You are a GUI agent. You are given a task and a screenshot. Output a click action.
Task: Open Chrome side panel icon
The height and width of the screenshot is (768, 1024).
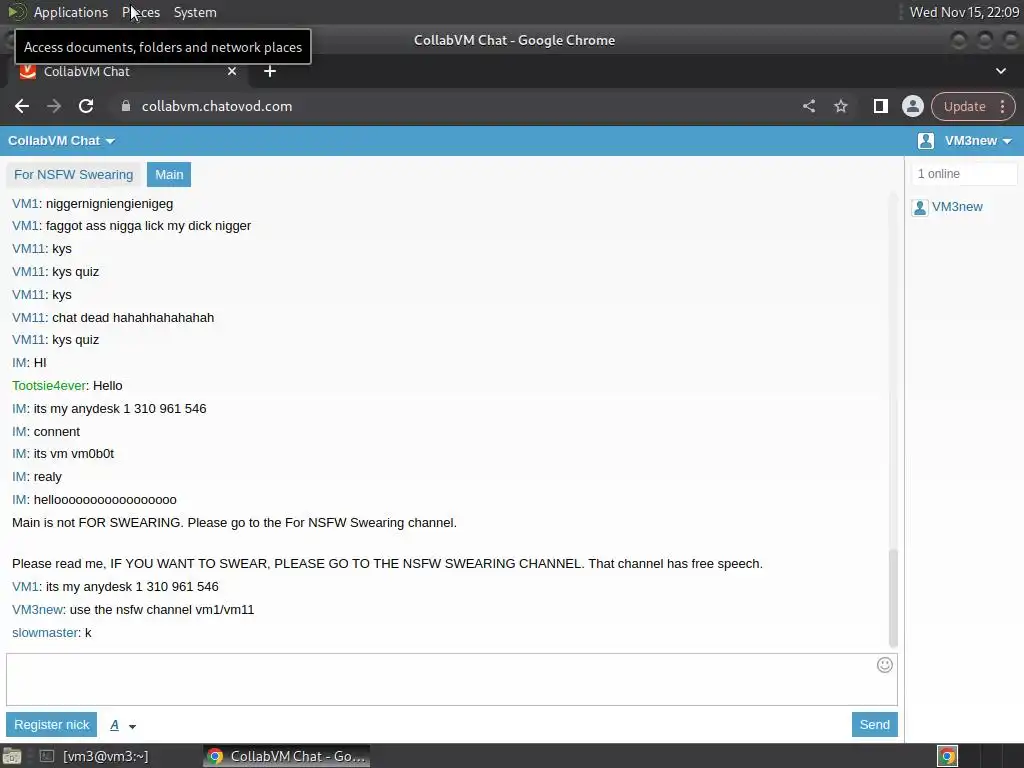pos(880,106)
